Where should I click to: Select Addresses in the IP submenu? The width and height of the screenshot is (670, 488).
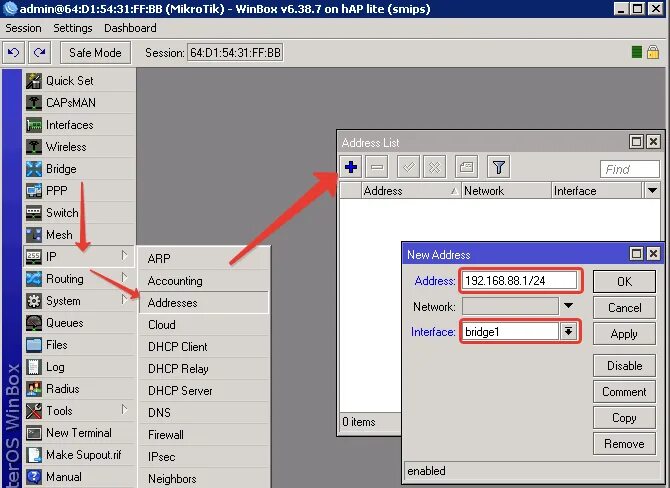(204, 303)
